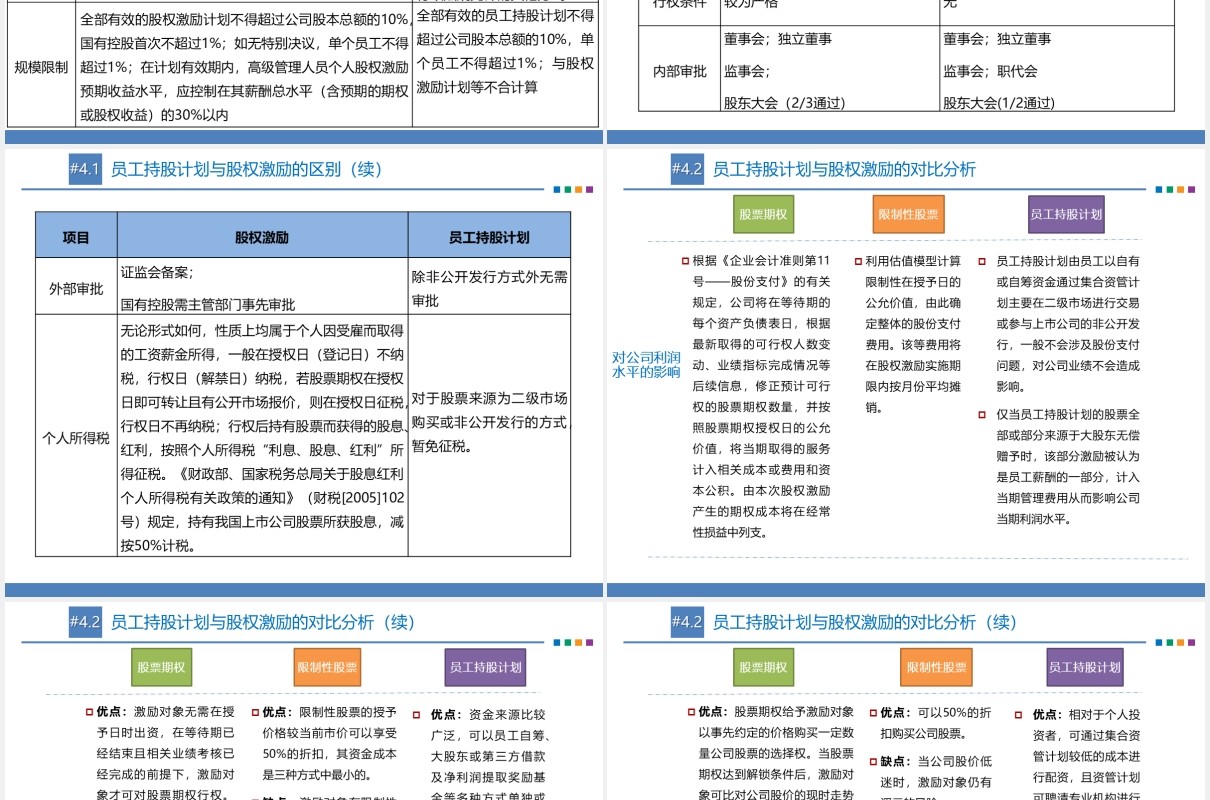
Task: Click the paragraph beginning 仅当员工持股计划的股票全部
Action: point(1068,466)
